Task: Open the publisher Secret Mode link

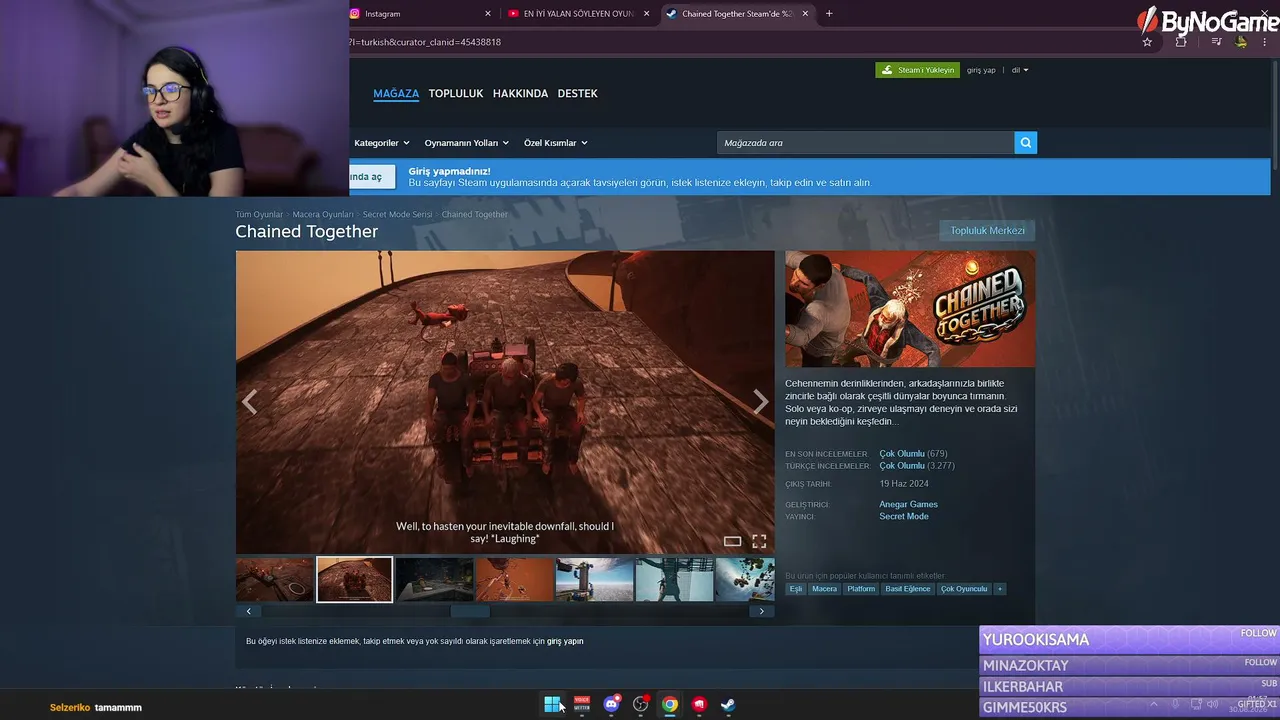Action: coord(904,516)
